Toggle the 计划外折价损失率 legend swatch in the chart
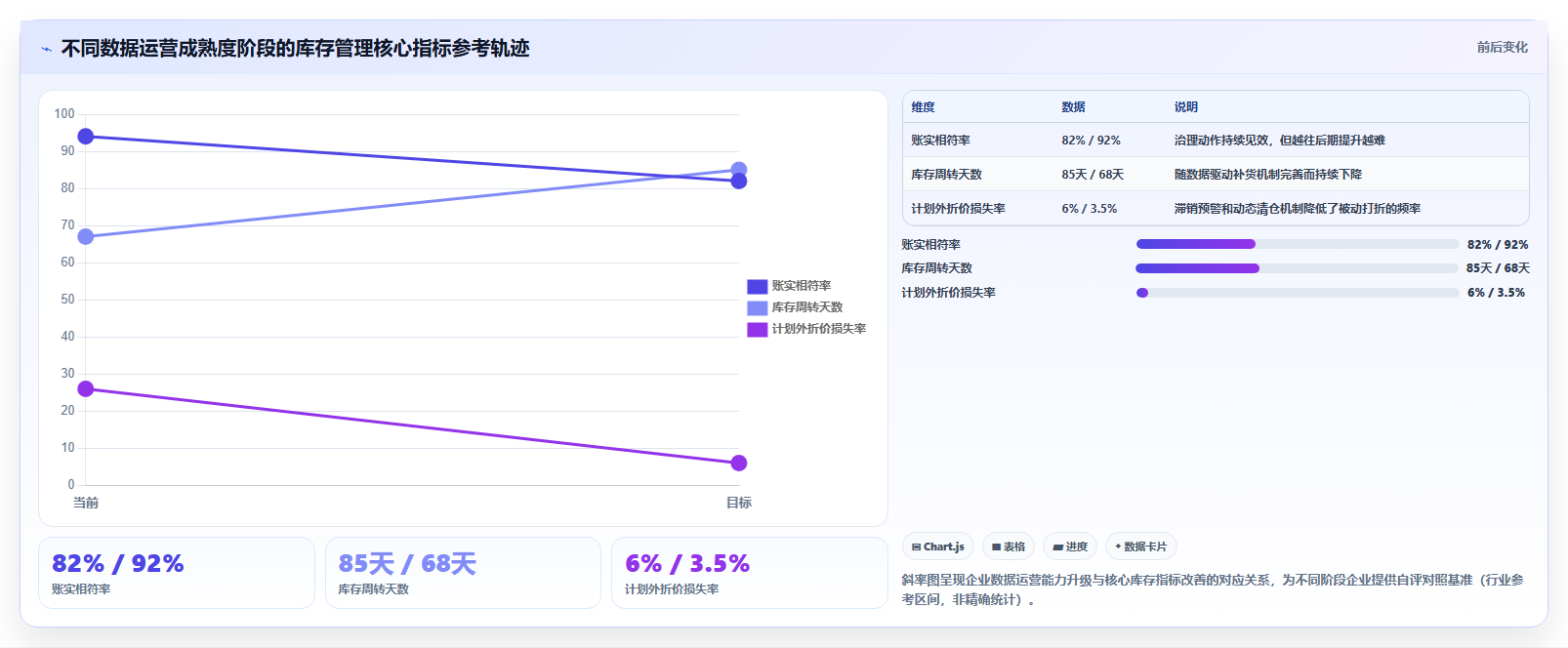 click(x=757, y=329)
